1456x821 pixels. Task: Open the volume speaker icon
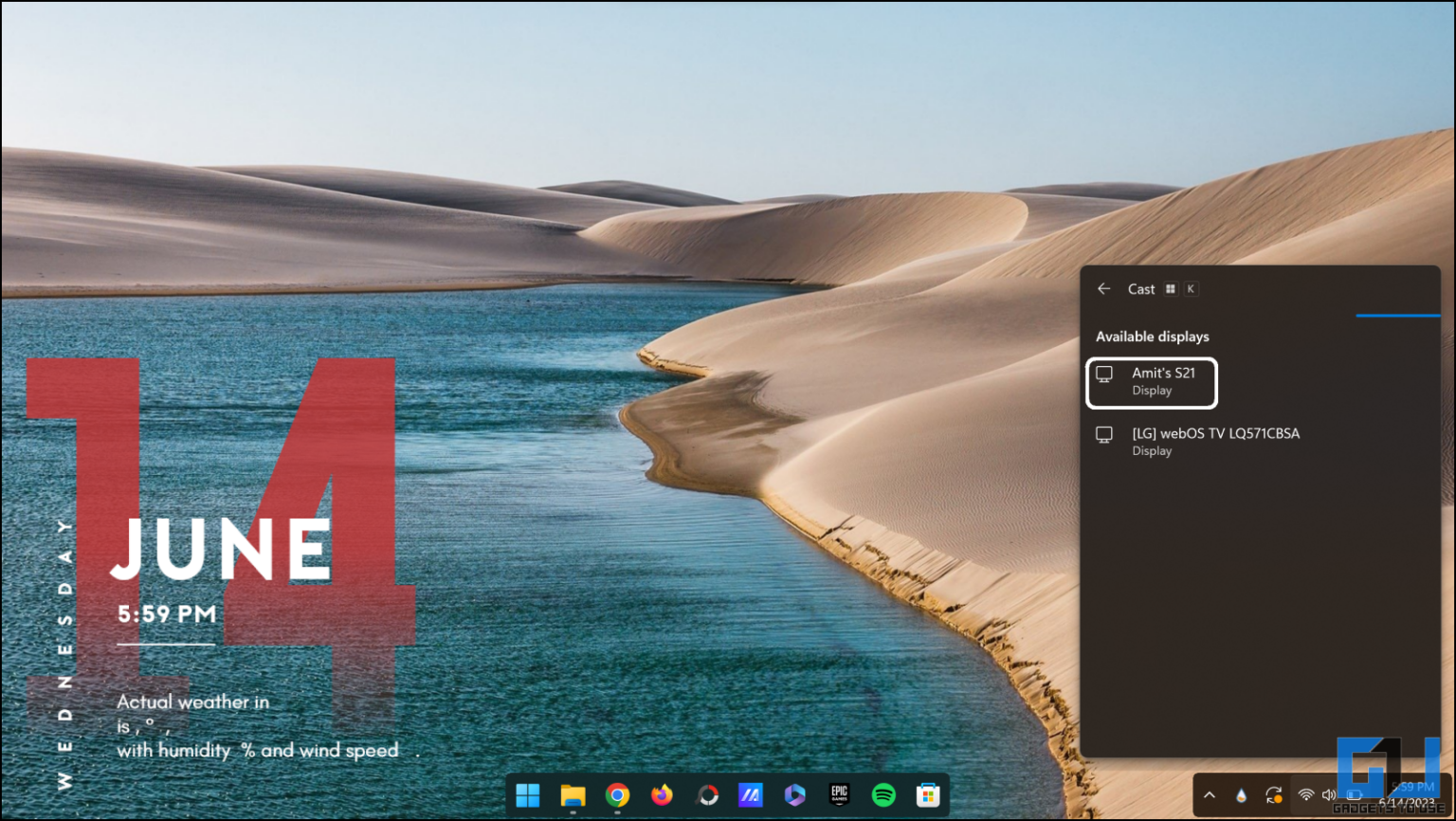point(1329,795)
